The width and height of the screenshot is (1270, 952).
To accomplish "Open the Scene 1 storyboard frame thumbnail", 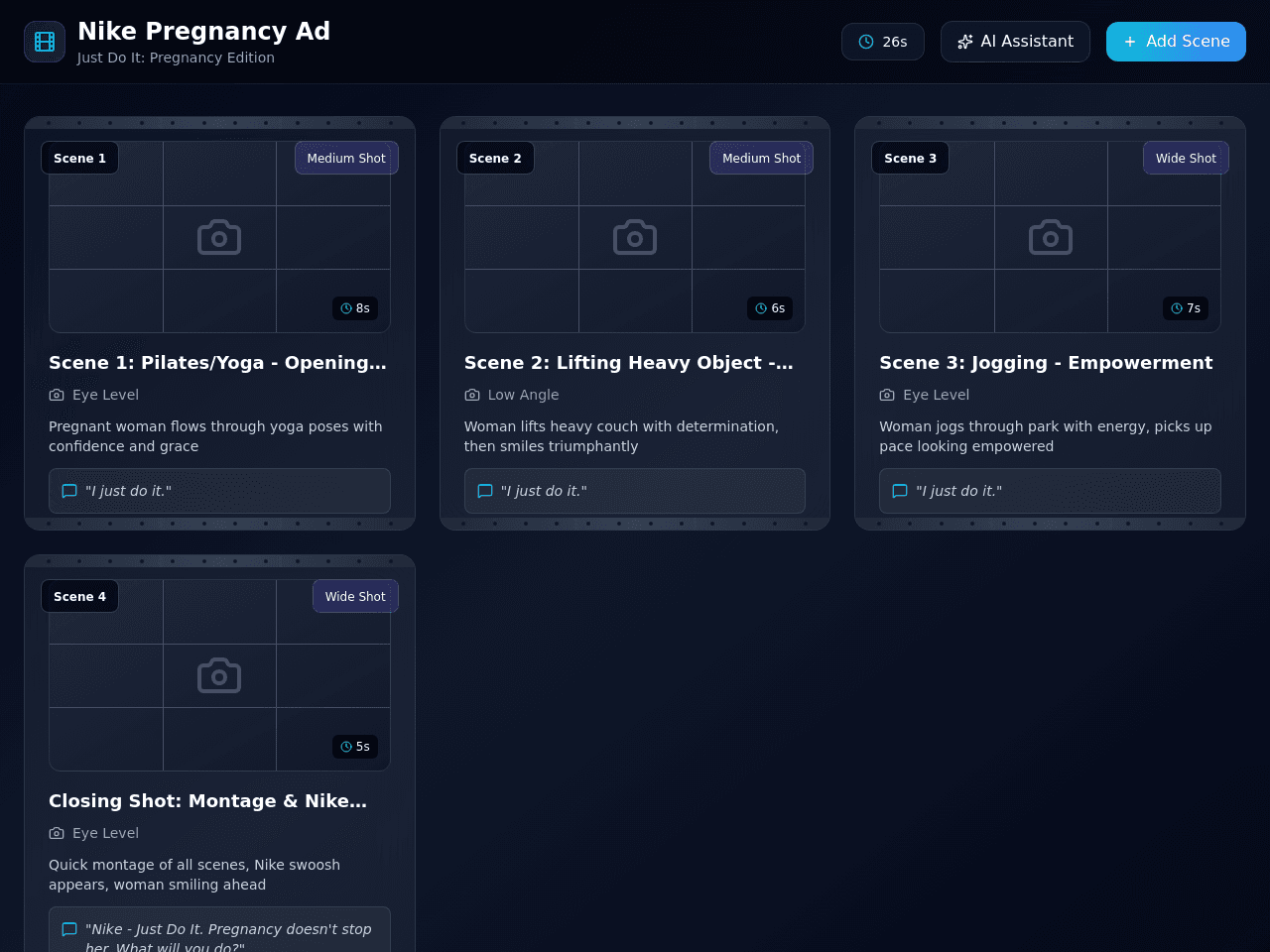I will [x=219, y=237].
